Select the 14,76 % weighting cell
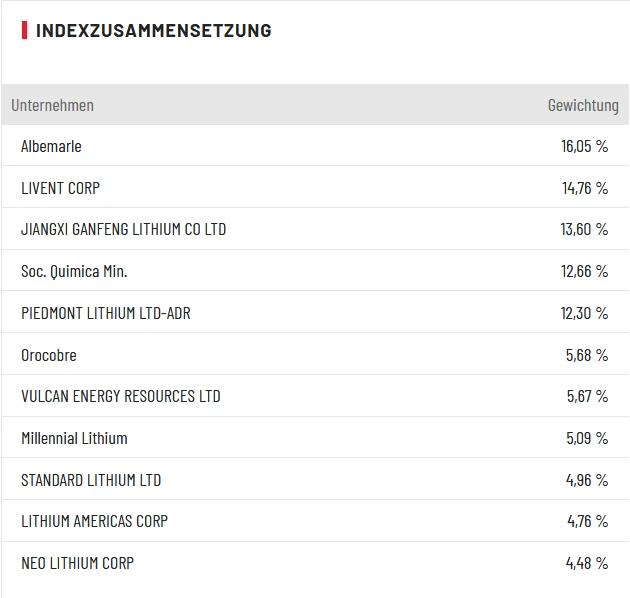The height and width of the screenshot is (598, 630). [x=584, y=188]
